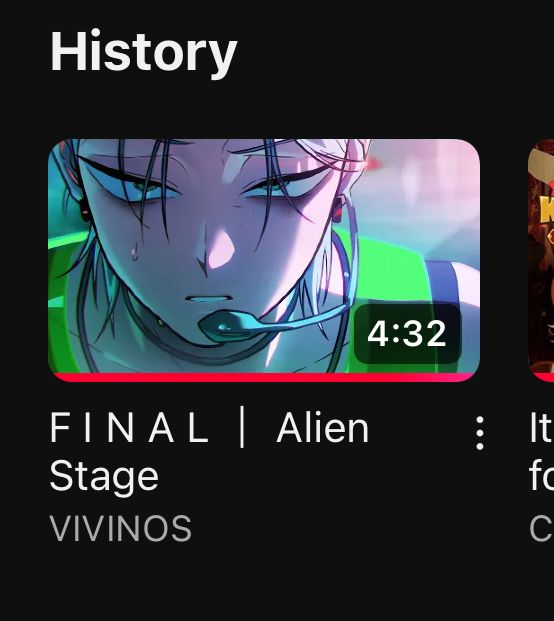554x621 pixels.
Task: Expand the vertical ellipsis beside Alien Stage title
Action: click(480, 433)
